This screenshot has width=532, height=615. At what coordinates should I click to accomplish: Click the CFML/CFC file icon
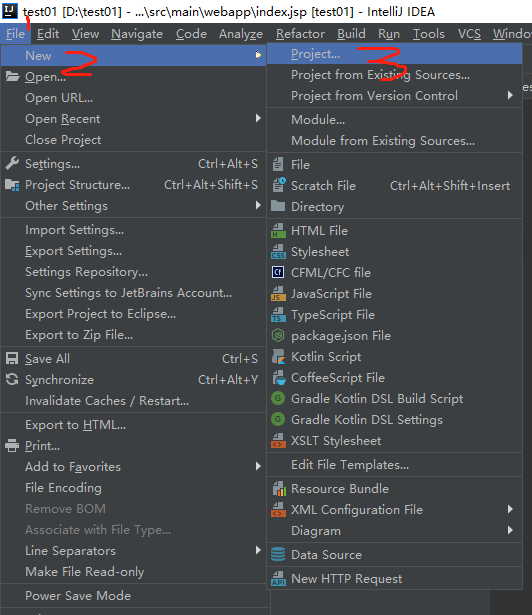(x=278, y=272)
